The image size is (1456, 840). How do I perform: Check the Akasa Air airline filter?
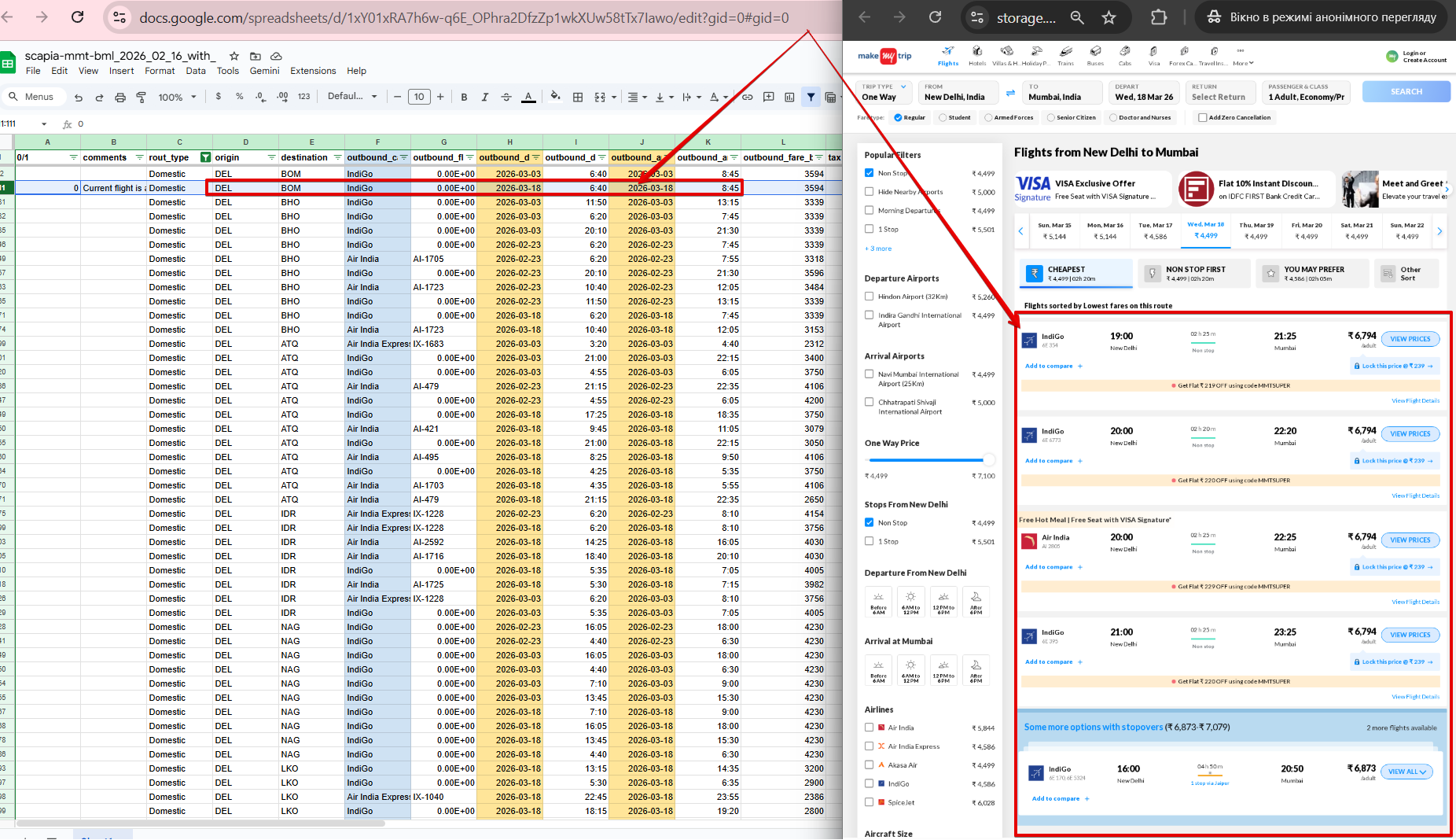[x=869, y=764]
